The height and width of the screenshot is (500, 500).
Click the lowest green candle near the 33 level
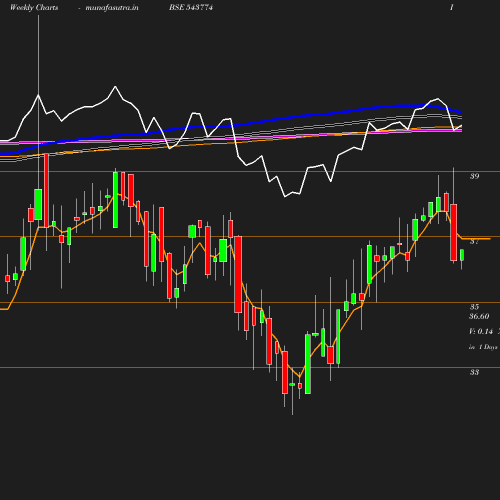308,364
